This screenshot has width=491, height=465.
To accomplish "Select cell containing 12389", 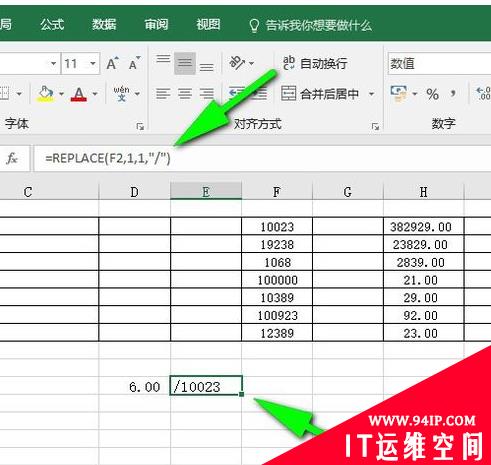I will pos(277,333).
